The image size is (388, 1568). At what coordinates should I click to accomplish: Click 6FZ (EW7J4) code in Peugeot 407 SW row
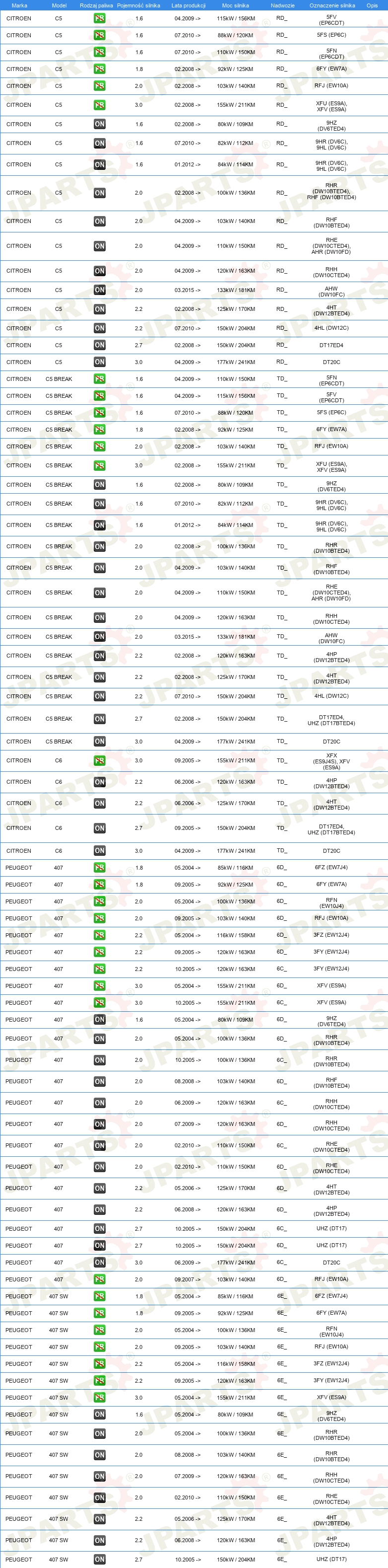(331, 1296)
